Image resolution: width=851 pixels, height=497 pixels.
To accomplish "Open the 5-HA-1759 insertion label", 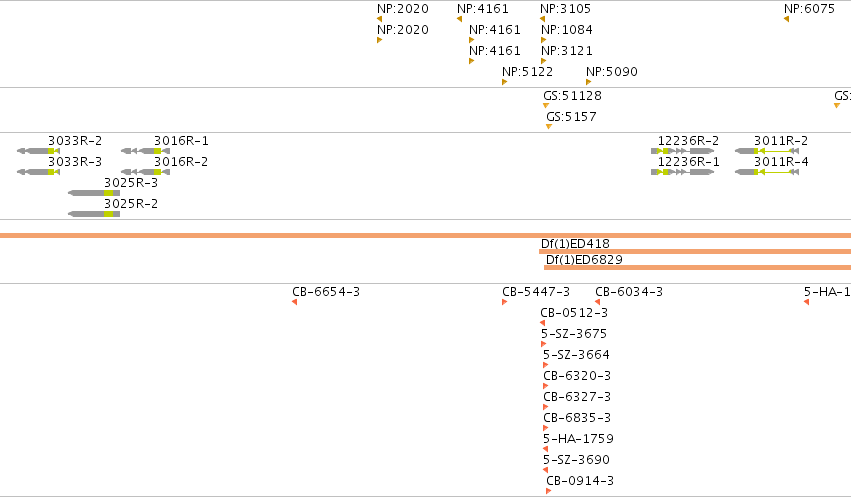I will coord(579,439).
